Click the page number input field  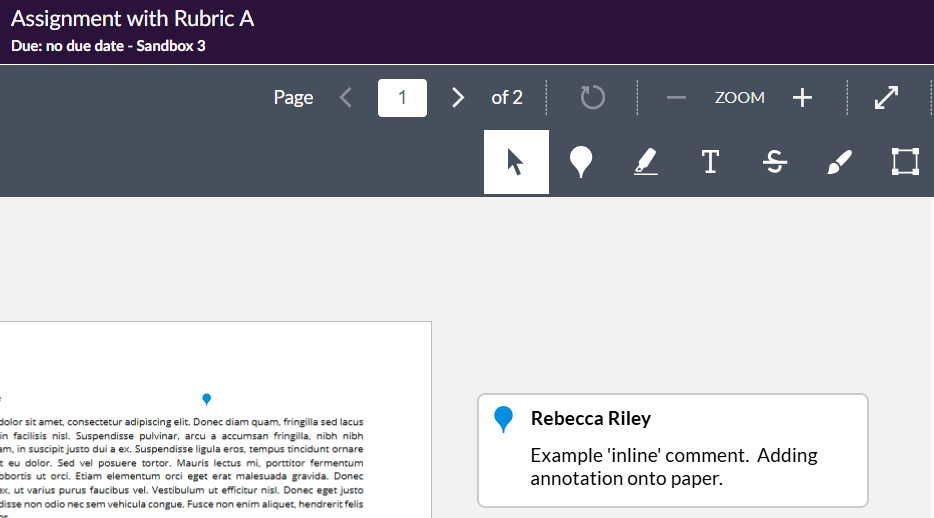402,97
